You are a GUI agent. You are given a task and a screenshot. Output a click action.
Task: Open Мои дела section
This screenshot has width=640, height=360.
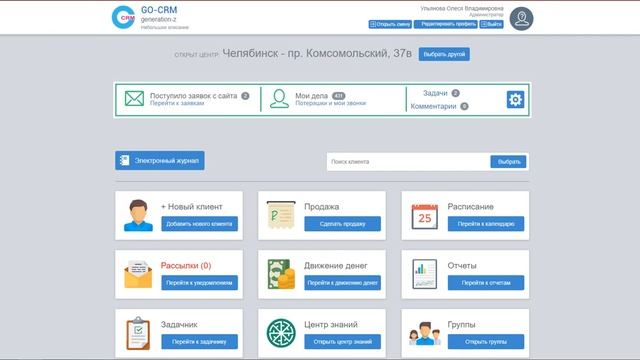tap(311, 96)
